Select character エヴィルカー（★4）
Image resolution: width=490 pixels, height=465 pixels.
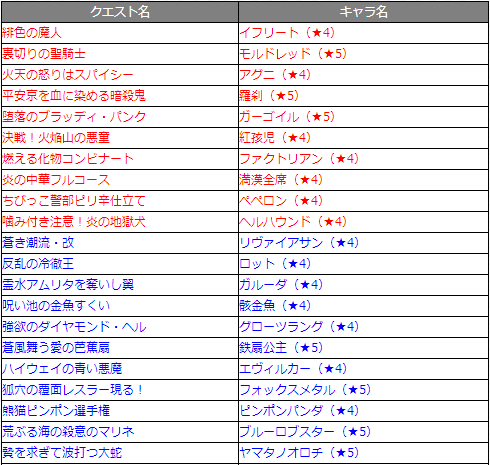point(293,369)
